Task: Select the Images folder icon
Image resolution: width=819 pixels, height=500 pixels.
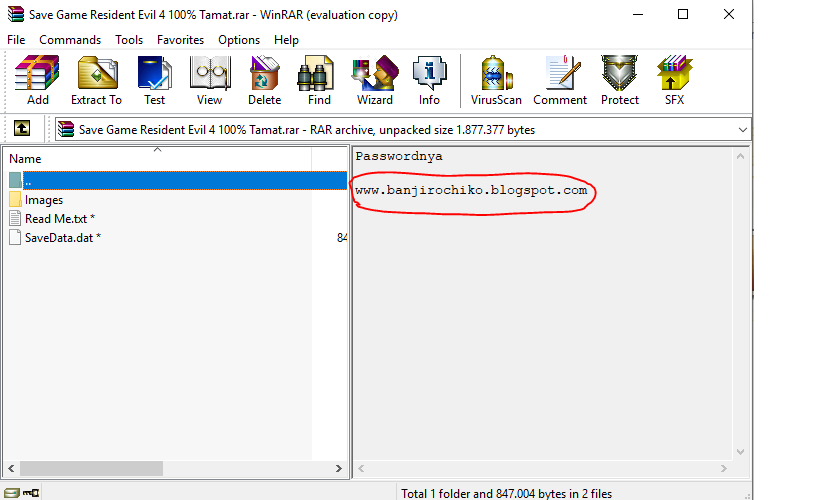Action: (15, 200)
